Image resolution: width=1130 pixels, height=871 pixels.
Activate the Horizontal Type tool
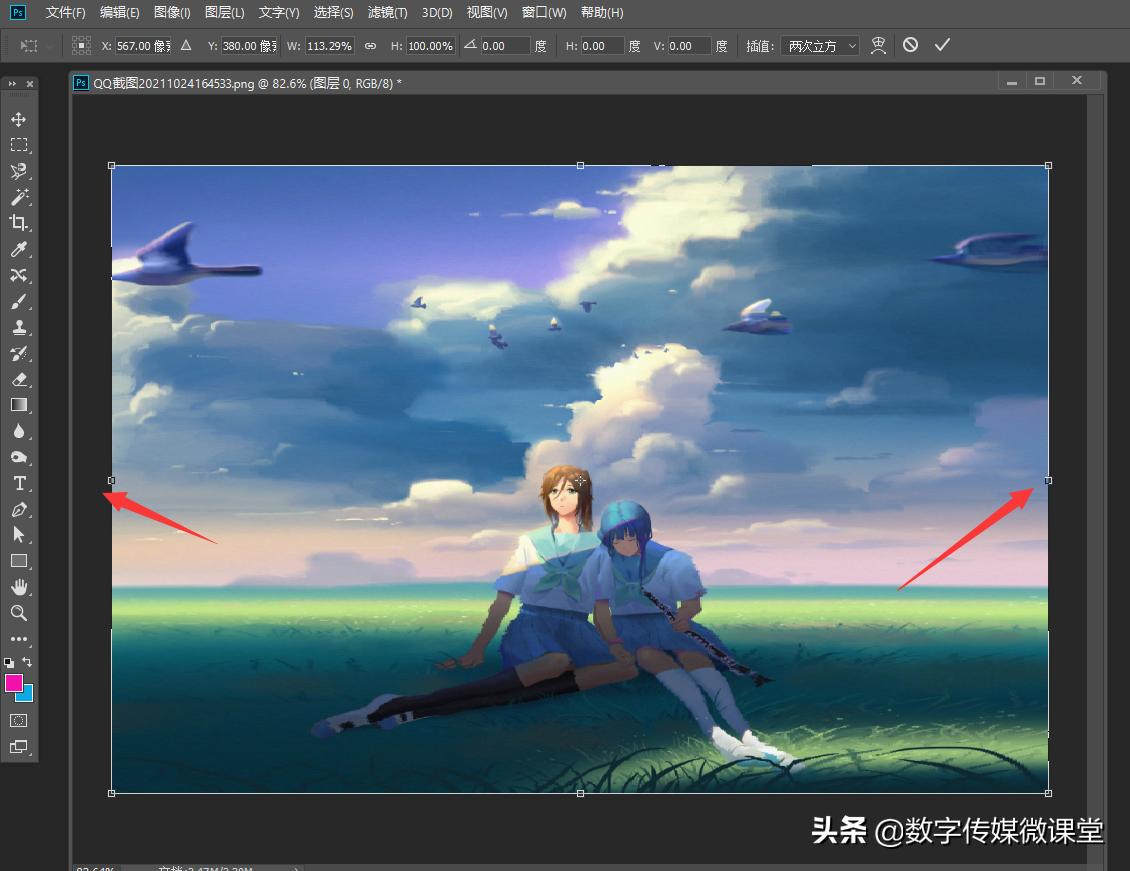[20, 483]
